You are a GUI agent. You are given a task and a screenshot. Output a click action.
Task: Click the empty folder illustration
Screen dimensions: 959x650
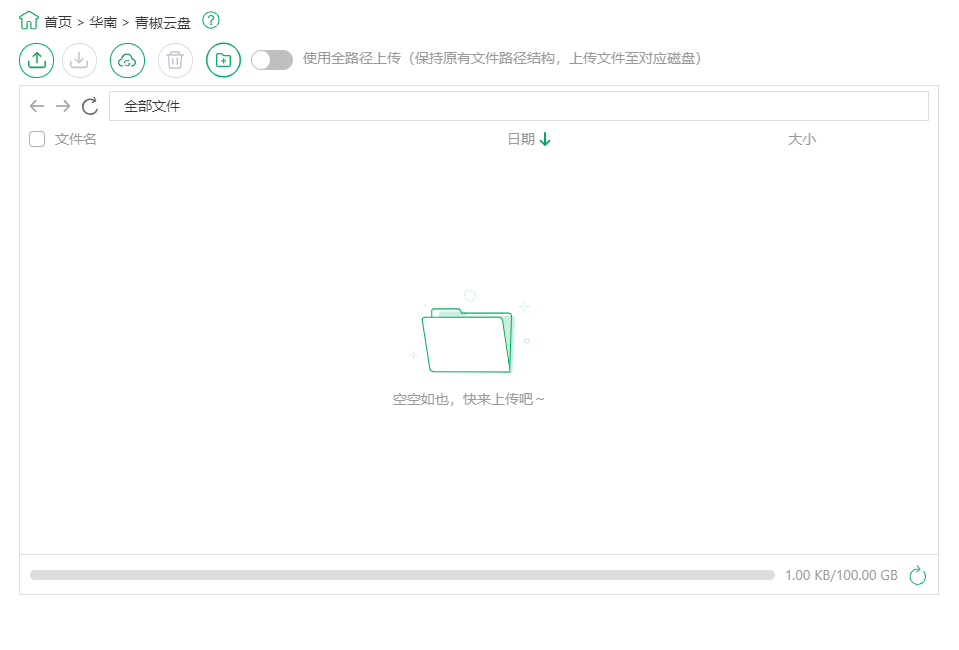(x=469, y=333)
